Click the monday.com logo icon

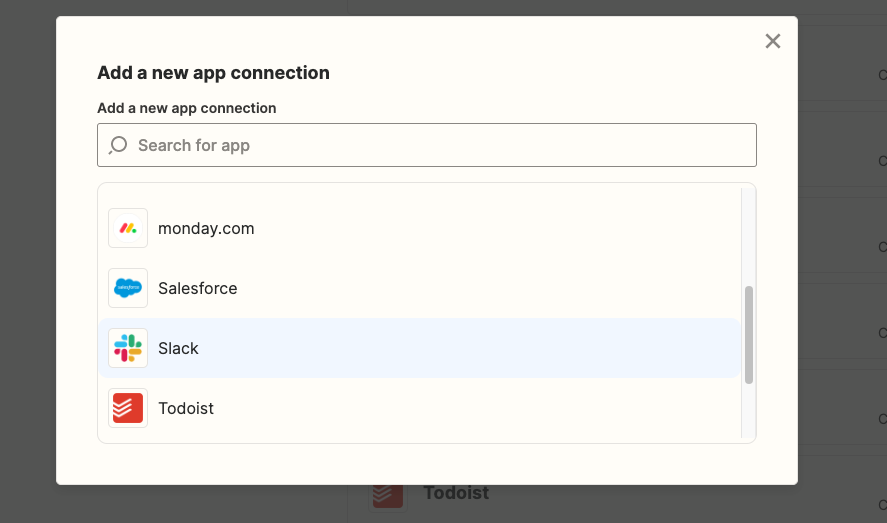(128, 228)
